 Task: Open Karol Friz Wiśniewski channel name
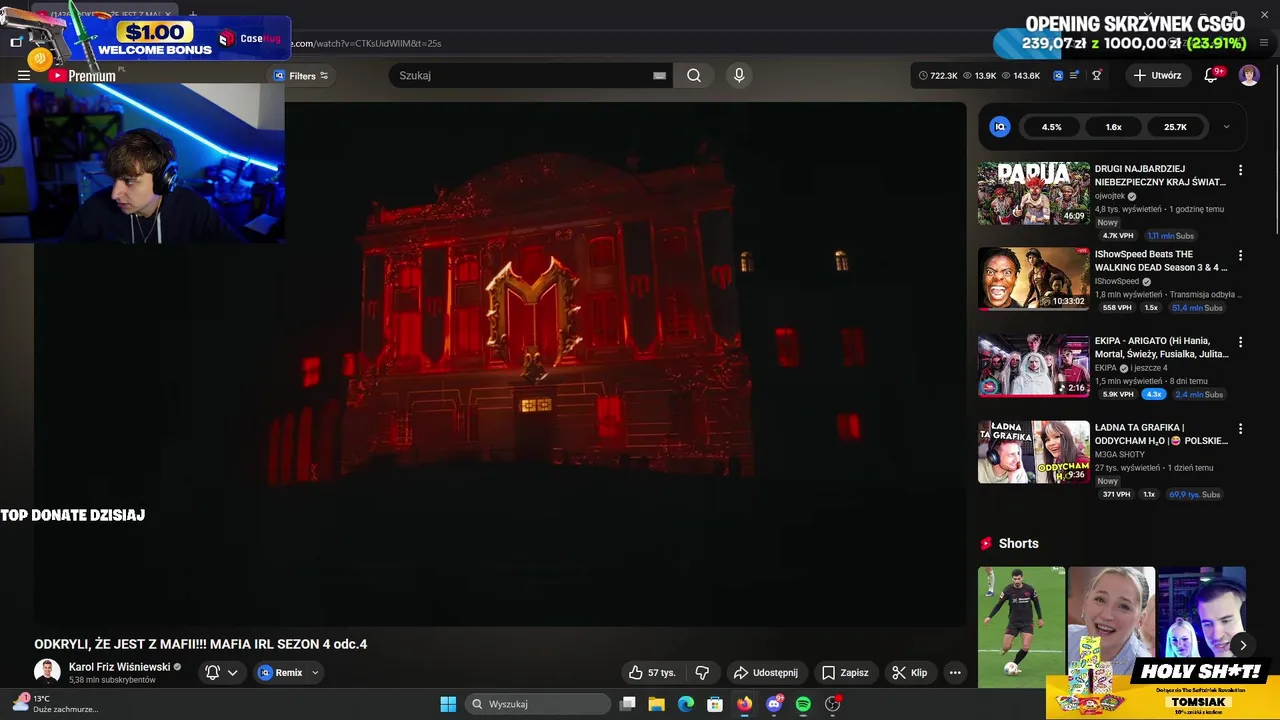click(119, 667)
